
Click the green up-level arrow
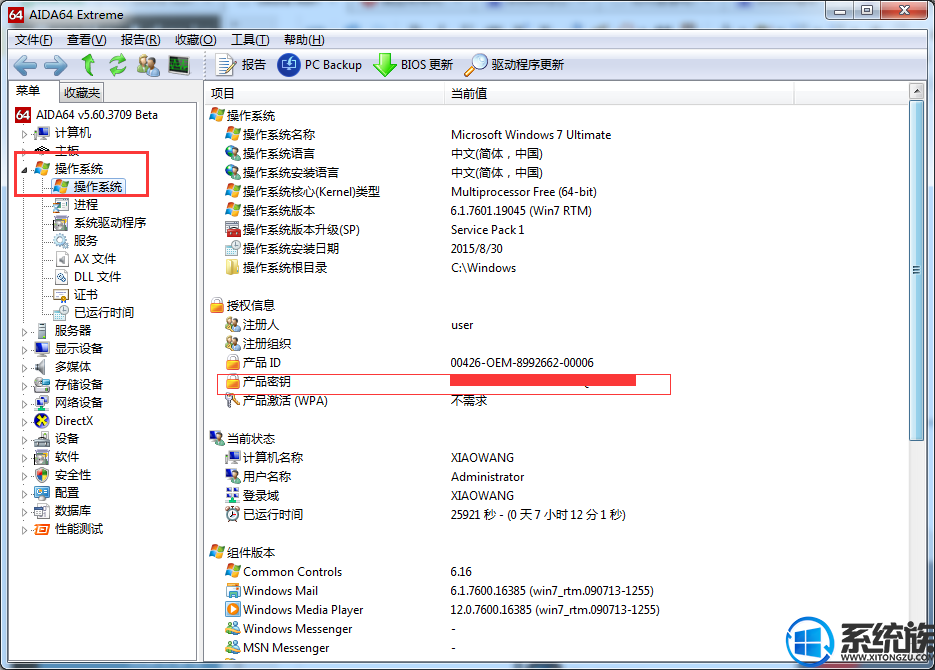(x=88, y=64)
